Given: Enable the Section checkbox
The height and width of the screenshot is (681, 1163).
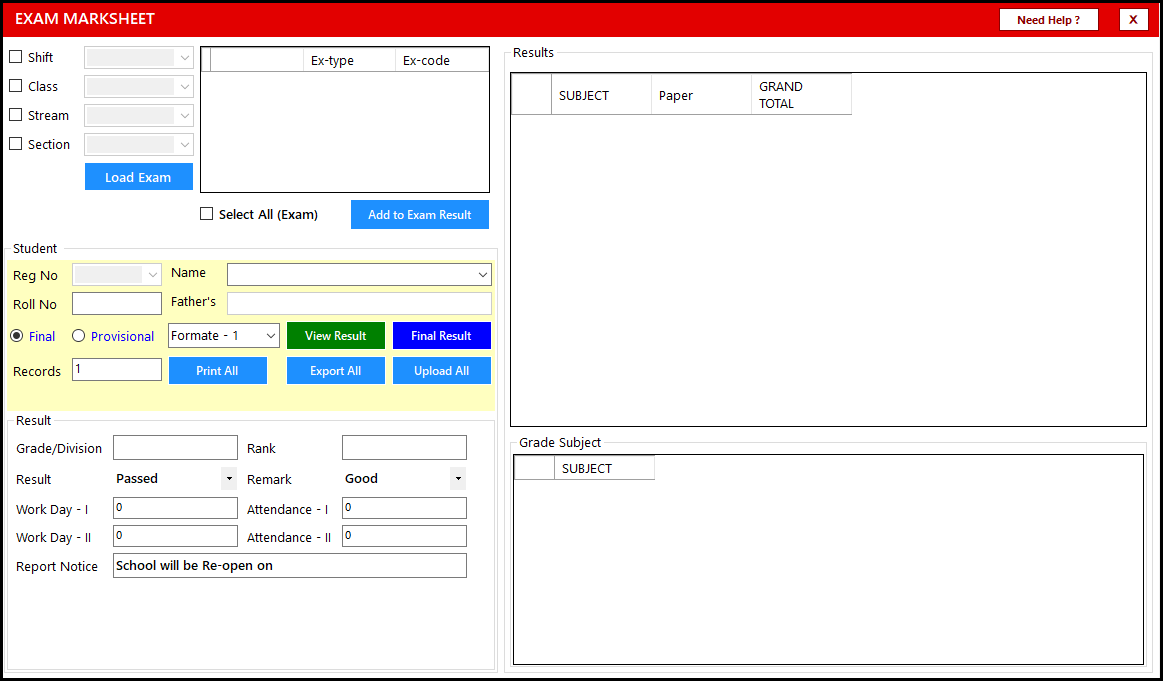Looking at the screenshot, I should tap(15, 143).
